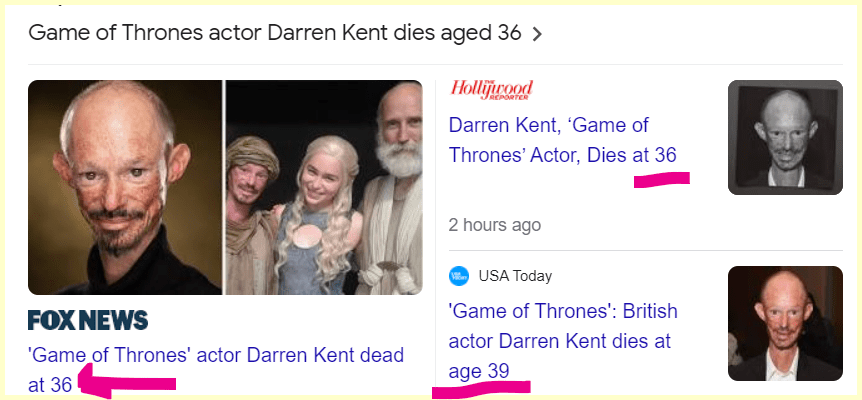
Task: Open the Darren Kent dies aged 36 header
Action: 274,33
